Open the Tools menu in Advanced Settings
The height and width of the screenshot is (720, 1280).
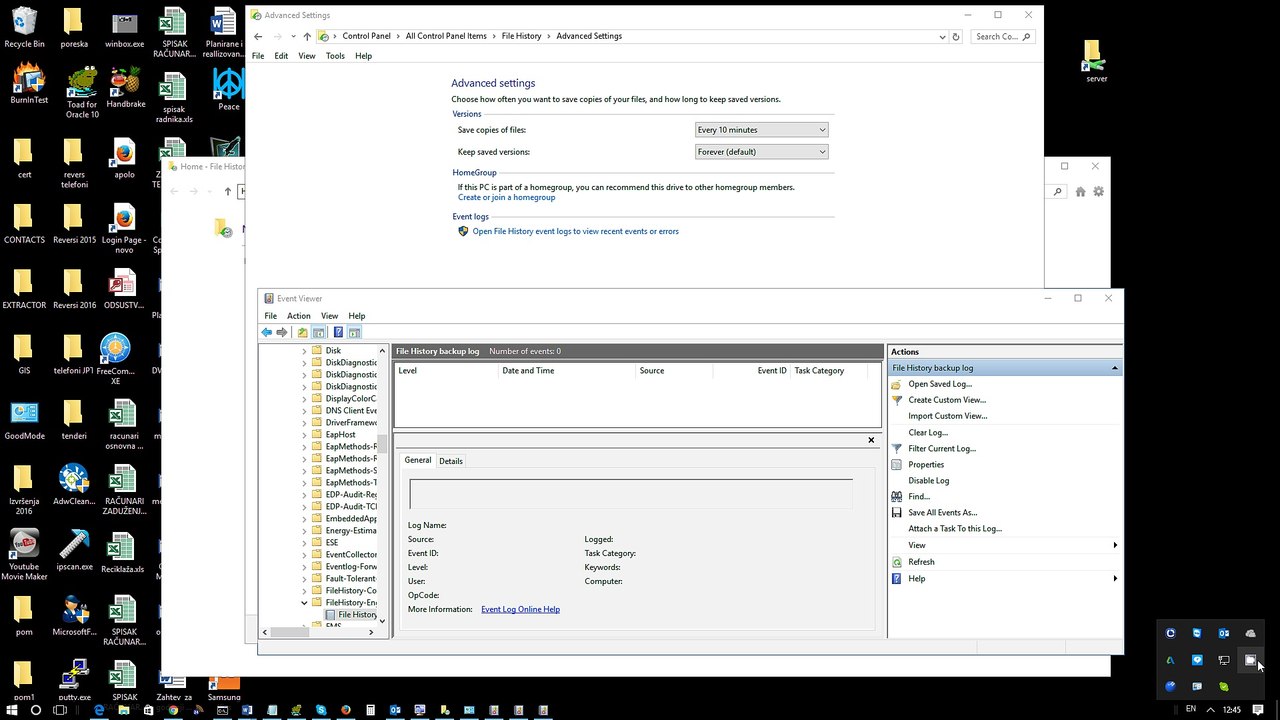(335, 56)
